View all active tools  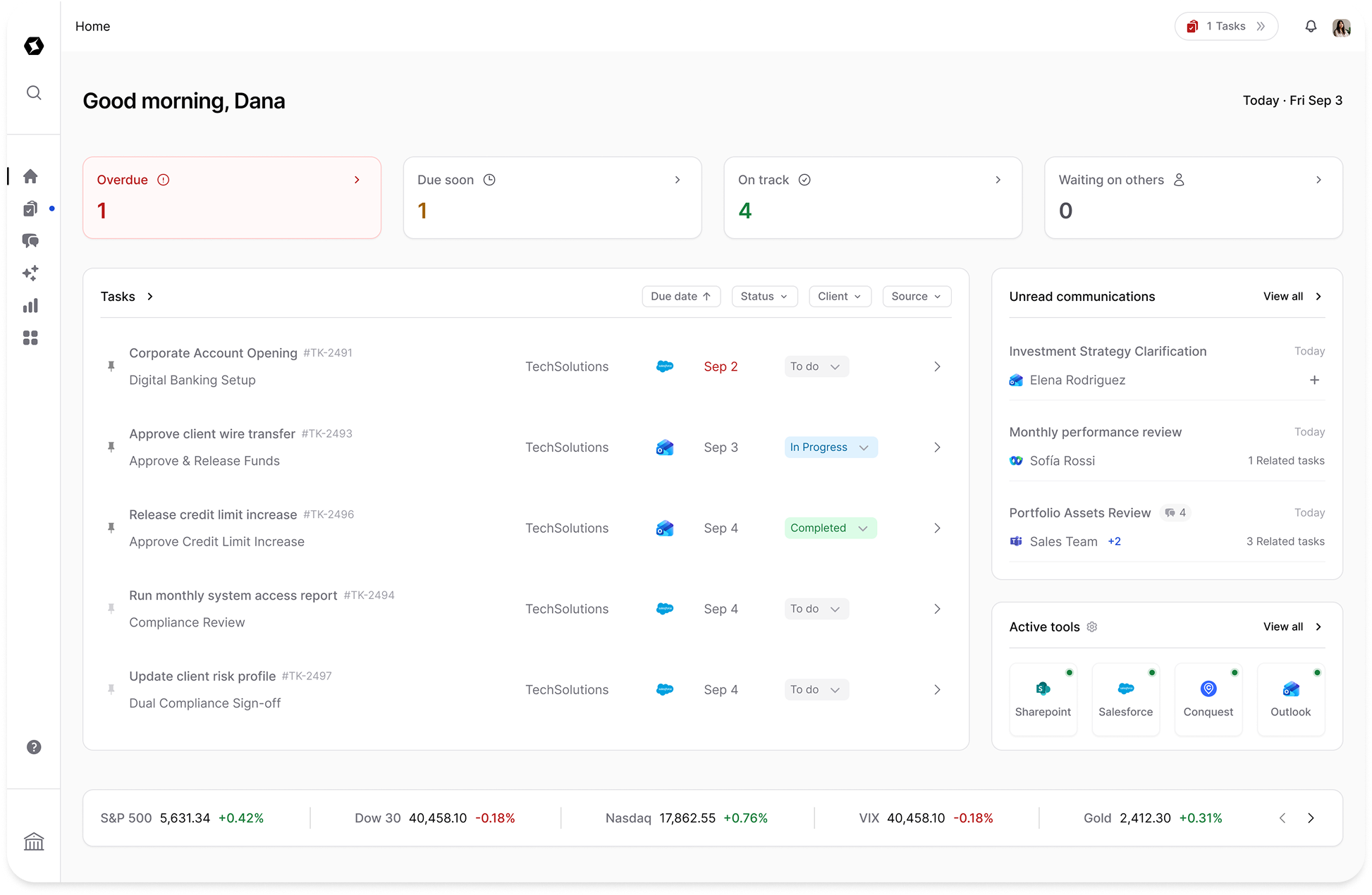1292,626
